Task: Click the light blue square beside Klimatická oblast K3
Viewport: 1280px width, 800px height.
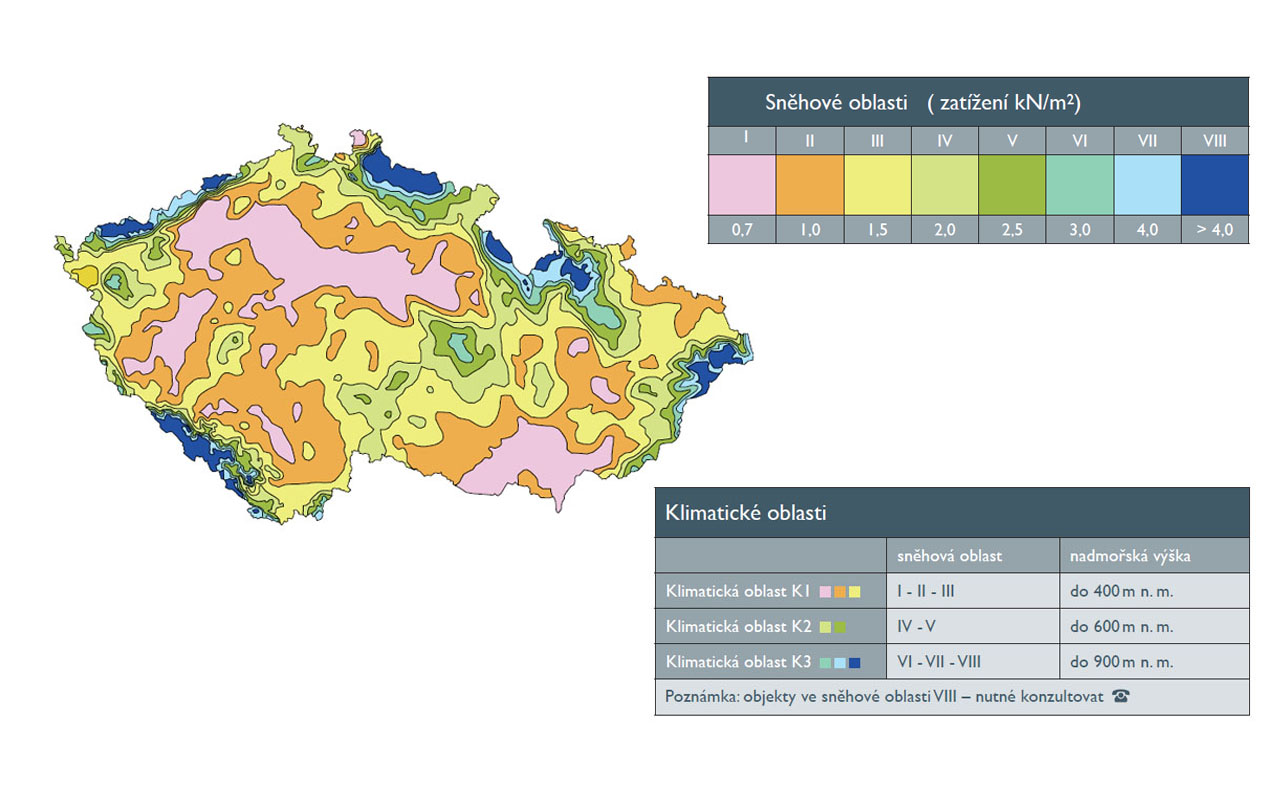Action: coord(840,662)
